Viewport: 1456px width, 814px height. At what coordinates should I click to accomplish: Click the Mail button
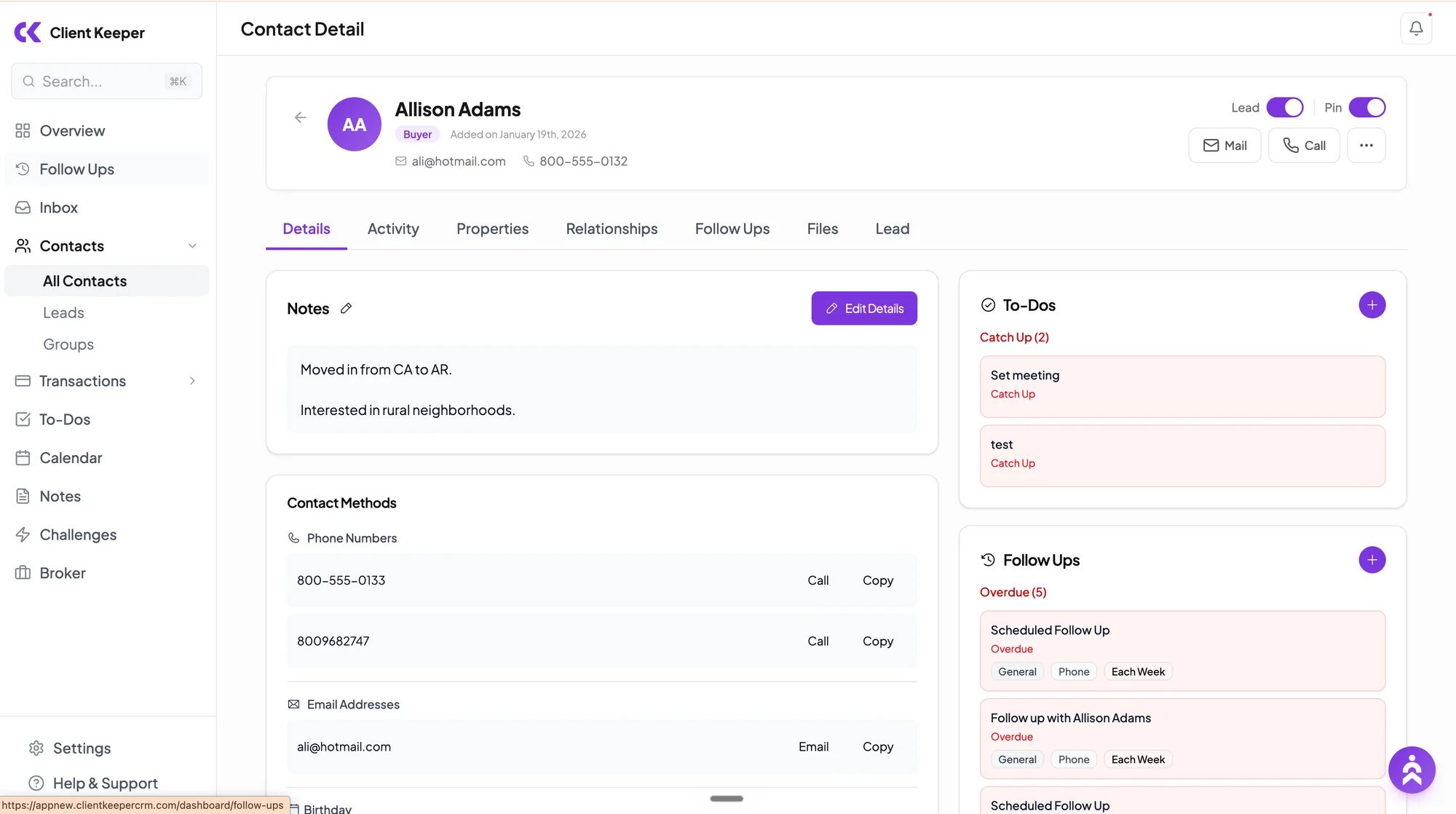click(1224, 146)
